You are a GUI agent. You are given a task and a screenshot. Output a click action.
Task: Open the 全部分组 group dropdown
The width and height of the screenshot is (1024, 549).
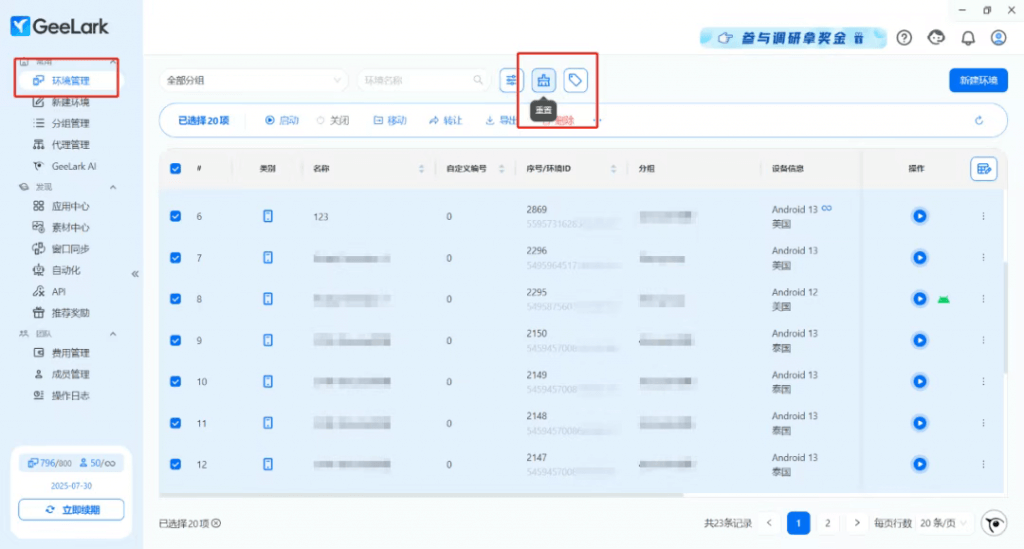pos(253,80)
